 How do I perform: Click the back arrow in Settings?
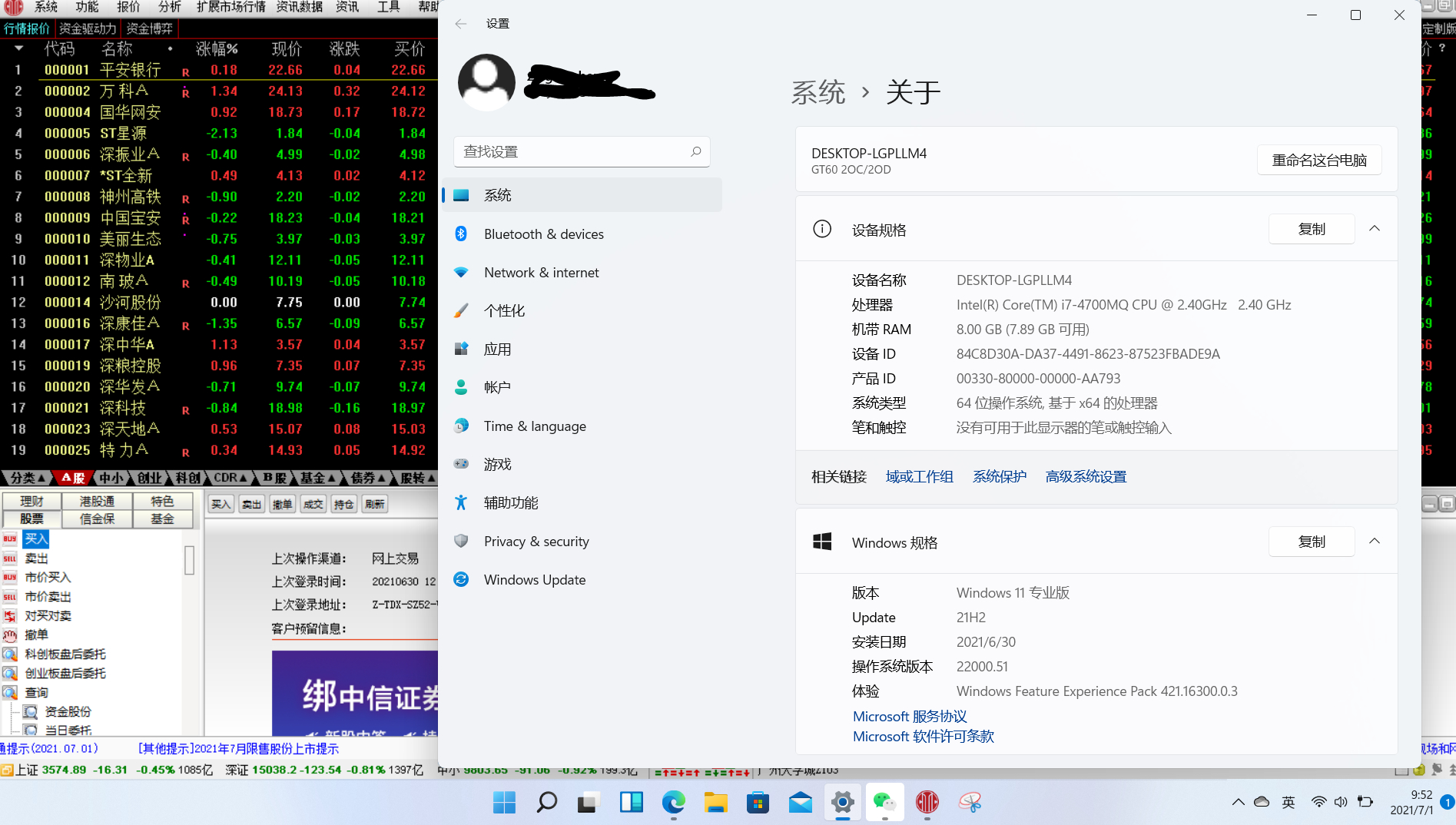[460, 24]
